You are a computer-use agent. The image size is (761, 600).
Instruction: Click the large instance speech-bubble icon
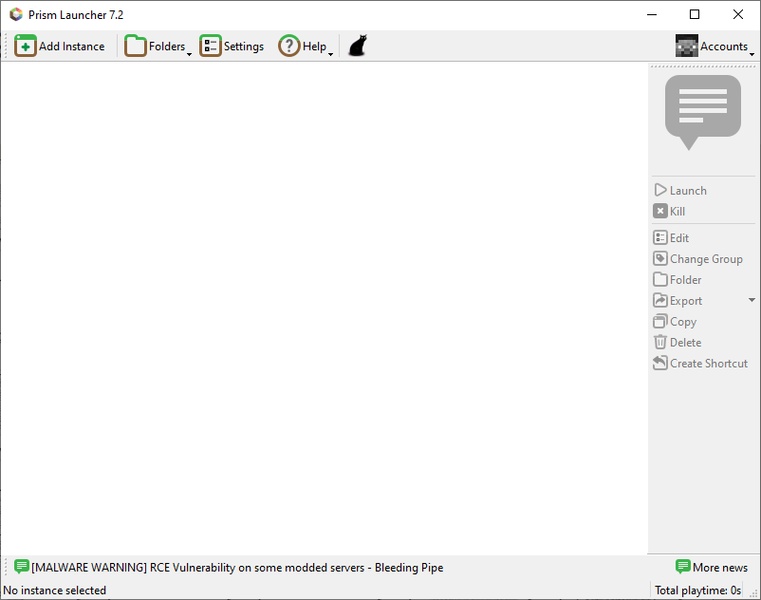(702, 112)
